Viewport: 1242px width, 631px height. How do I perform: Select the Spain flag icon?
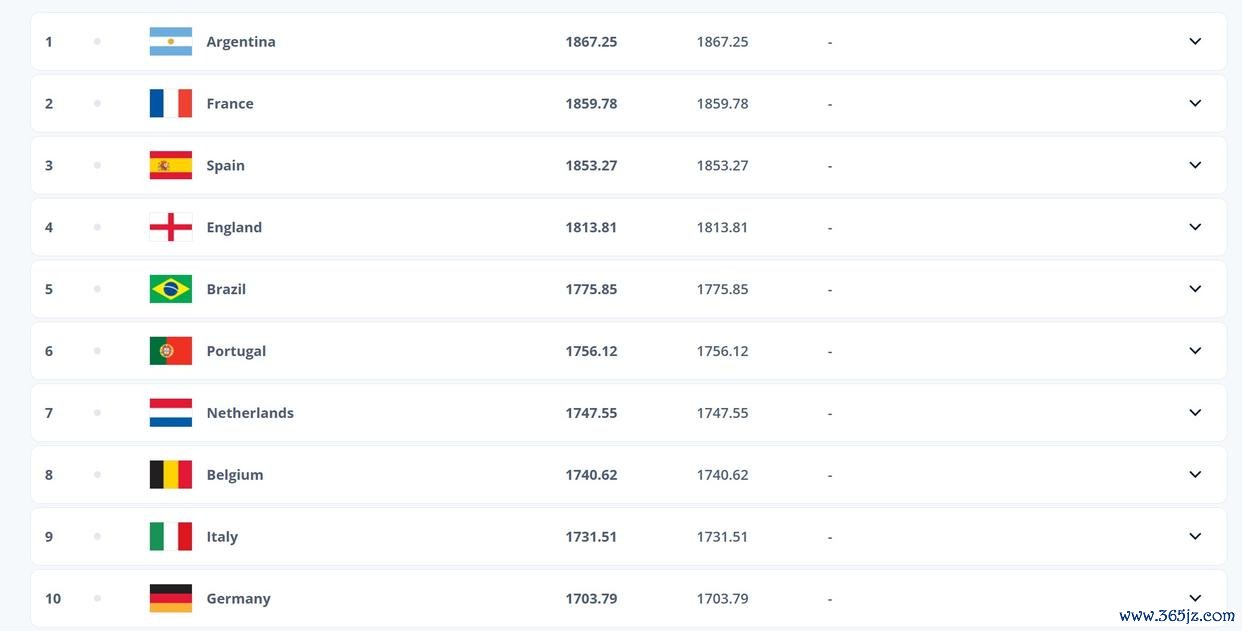[x=170, y=165]
